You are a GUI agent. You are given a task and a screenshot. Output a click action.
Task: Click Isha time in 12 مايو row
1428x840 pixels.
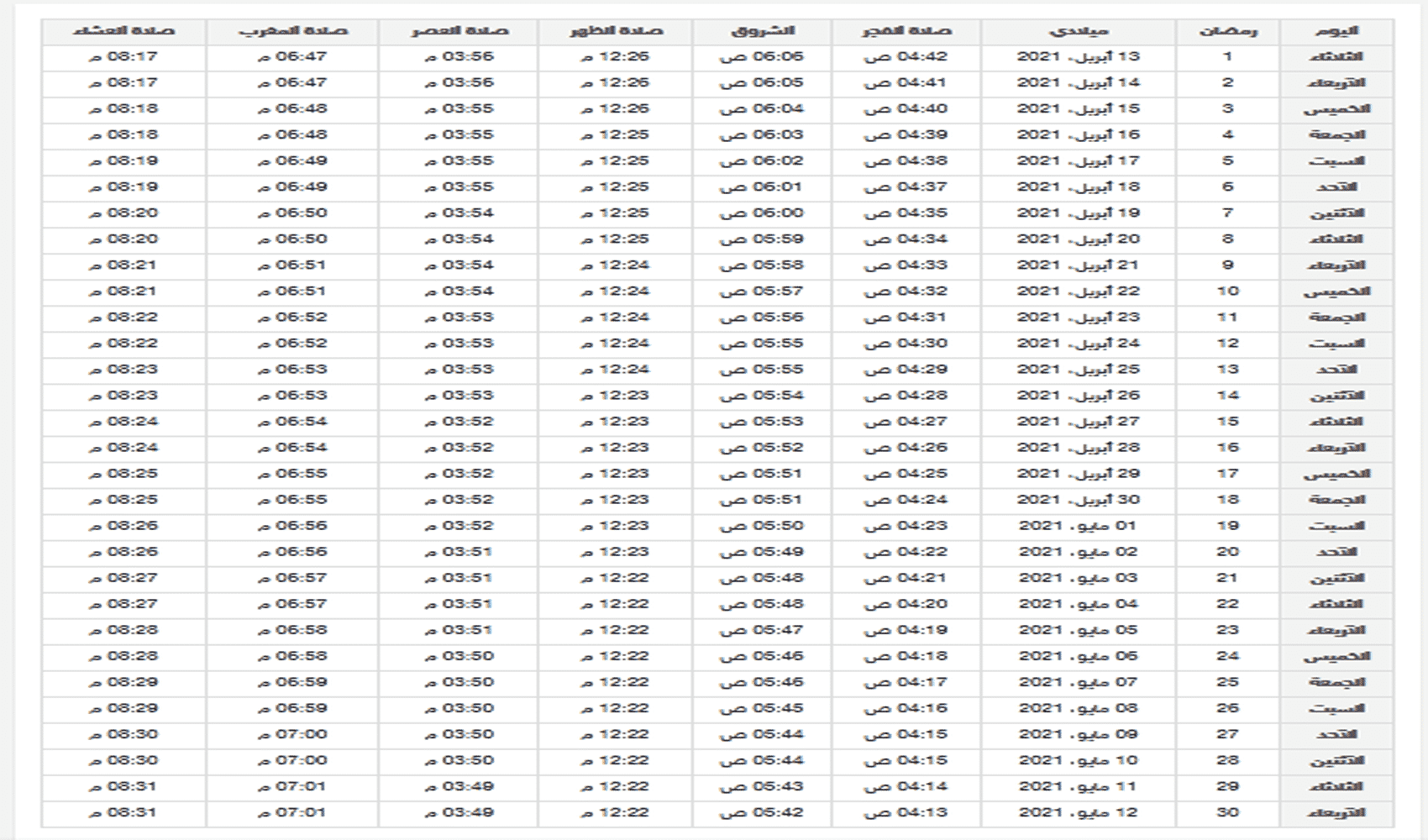[x=123, y=812]
